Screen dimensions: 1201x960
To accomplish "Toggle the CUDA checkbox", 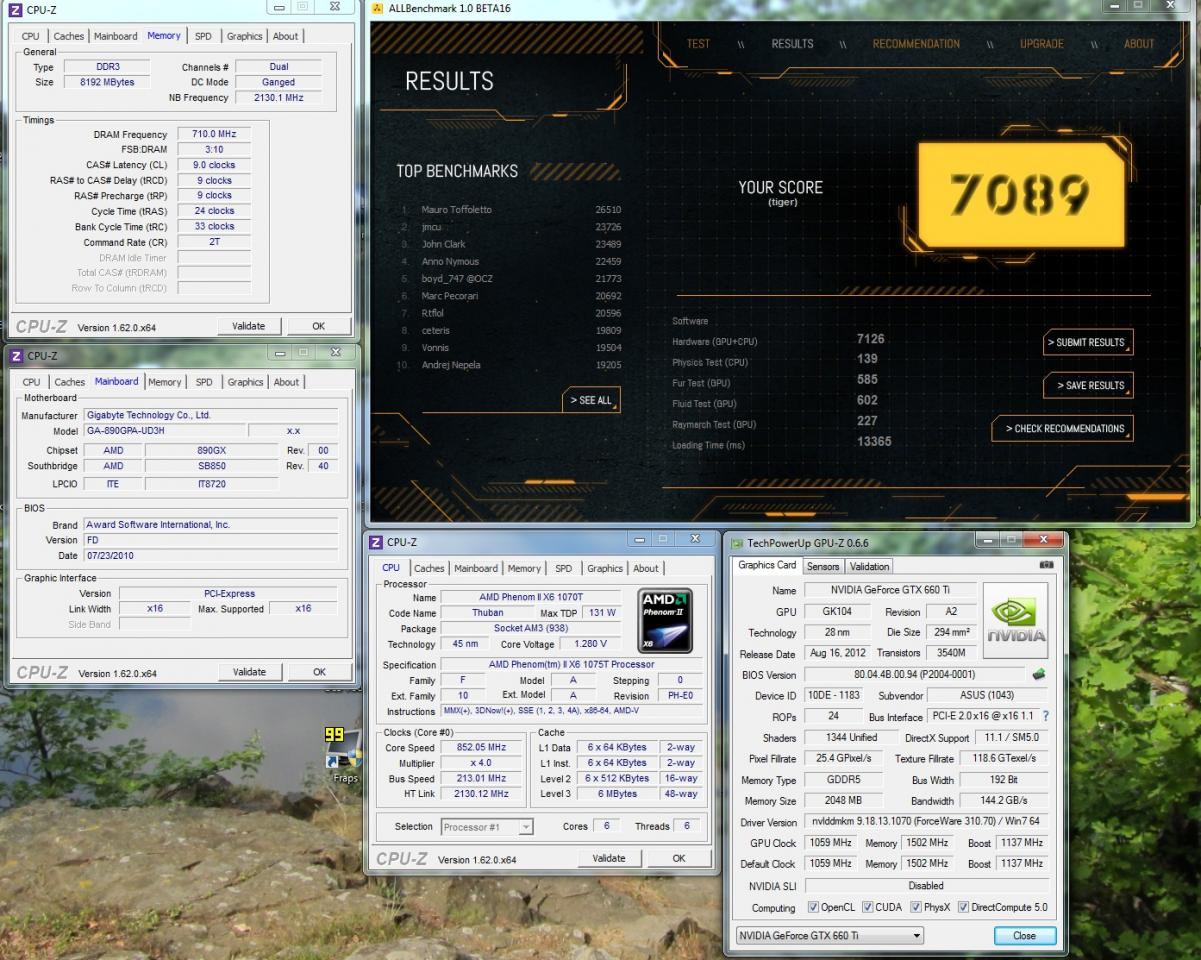I will tap(866, 908).
